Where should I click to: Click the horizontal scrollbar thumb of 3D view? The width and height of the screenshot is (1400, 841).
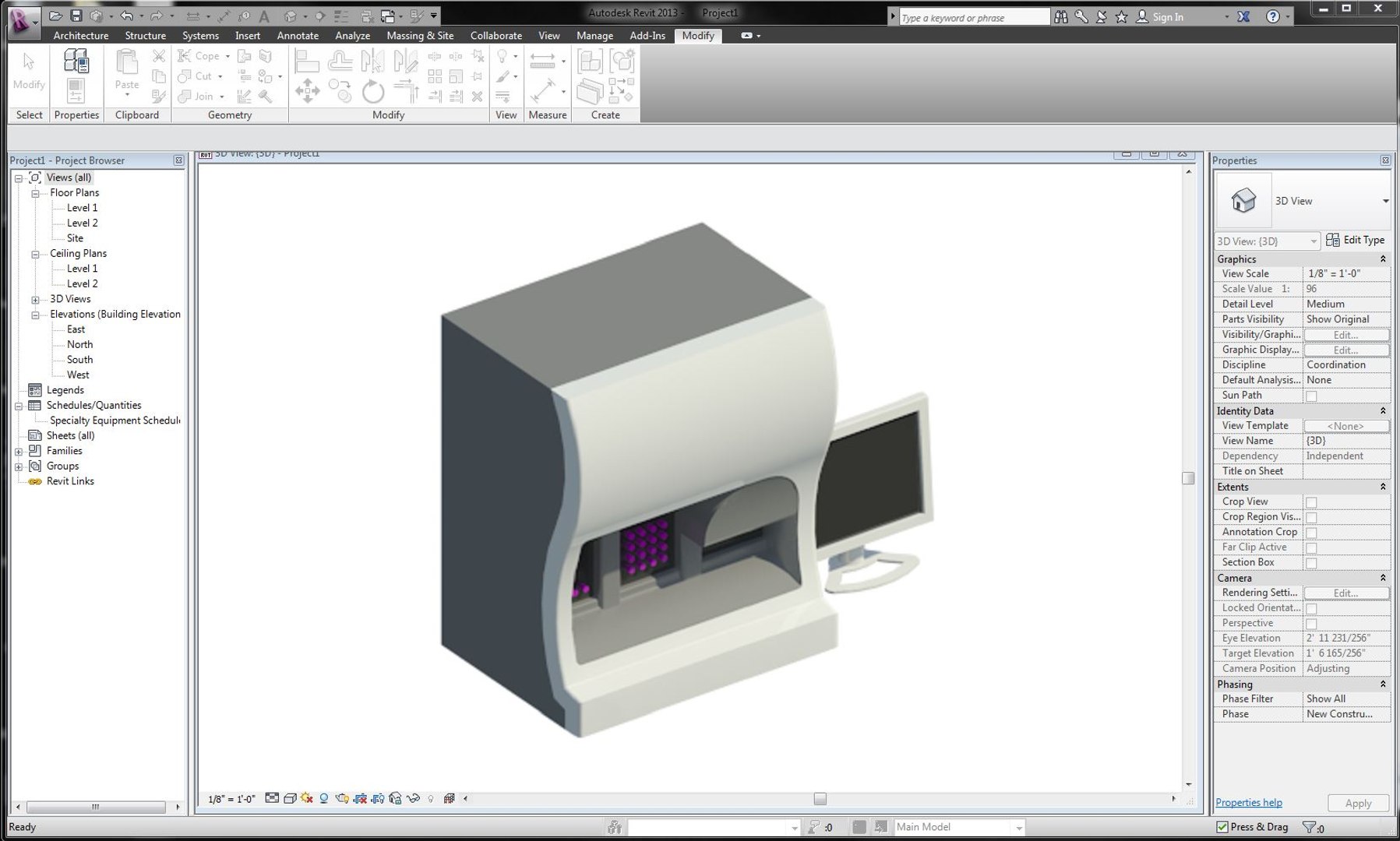tap(820, 799)
